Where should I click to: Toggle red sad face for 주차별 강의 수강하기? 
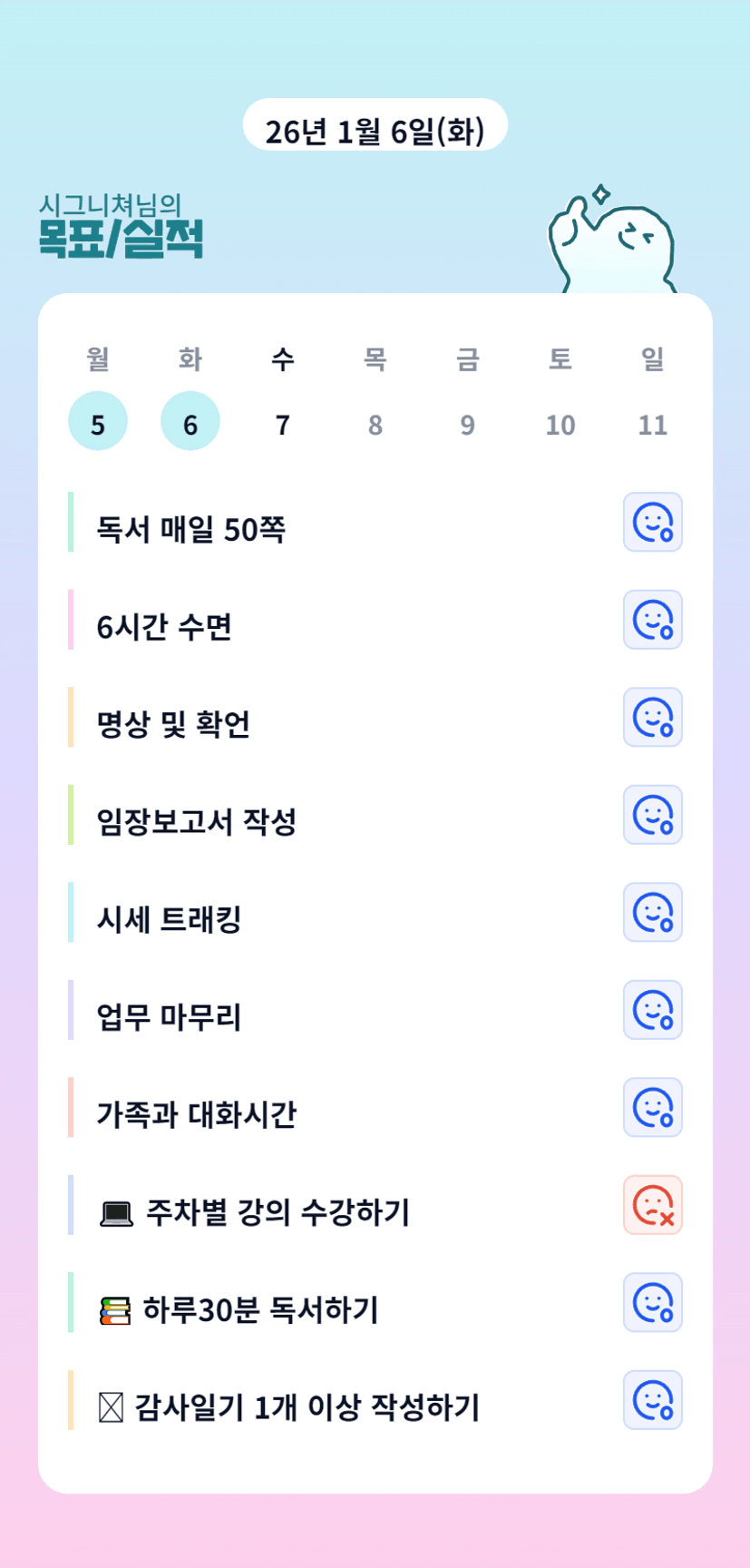(x=652, y=1205)
